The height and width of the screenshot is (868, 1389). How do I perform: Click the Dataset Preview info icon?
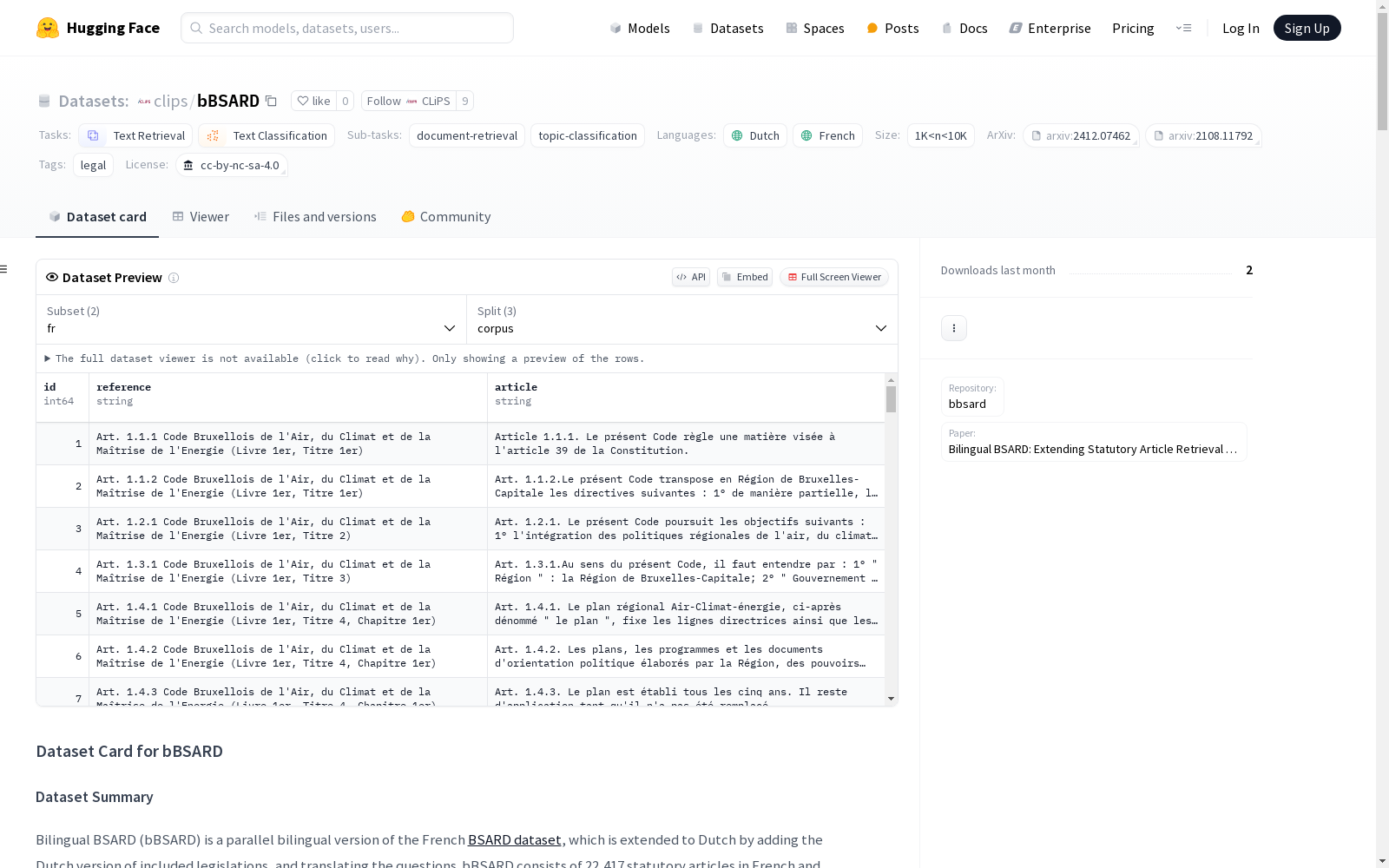pyautogui.click(x=174, y=278)
